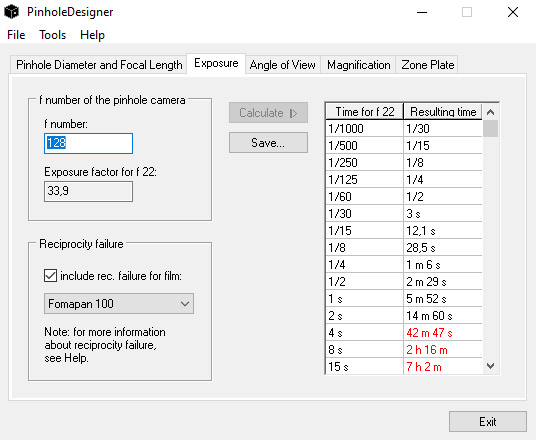
Task: Click the Resulting time column header
Action: (x=443, y=112)
